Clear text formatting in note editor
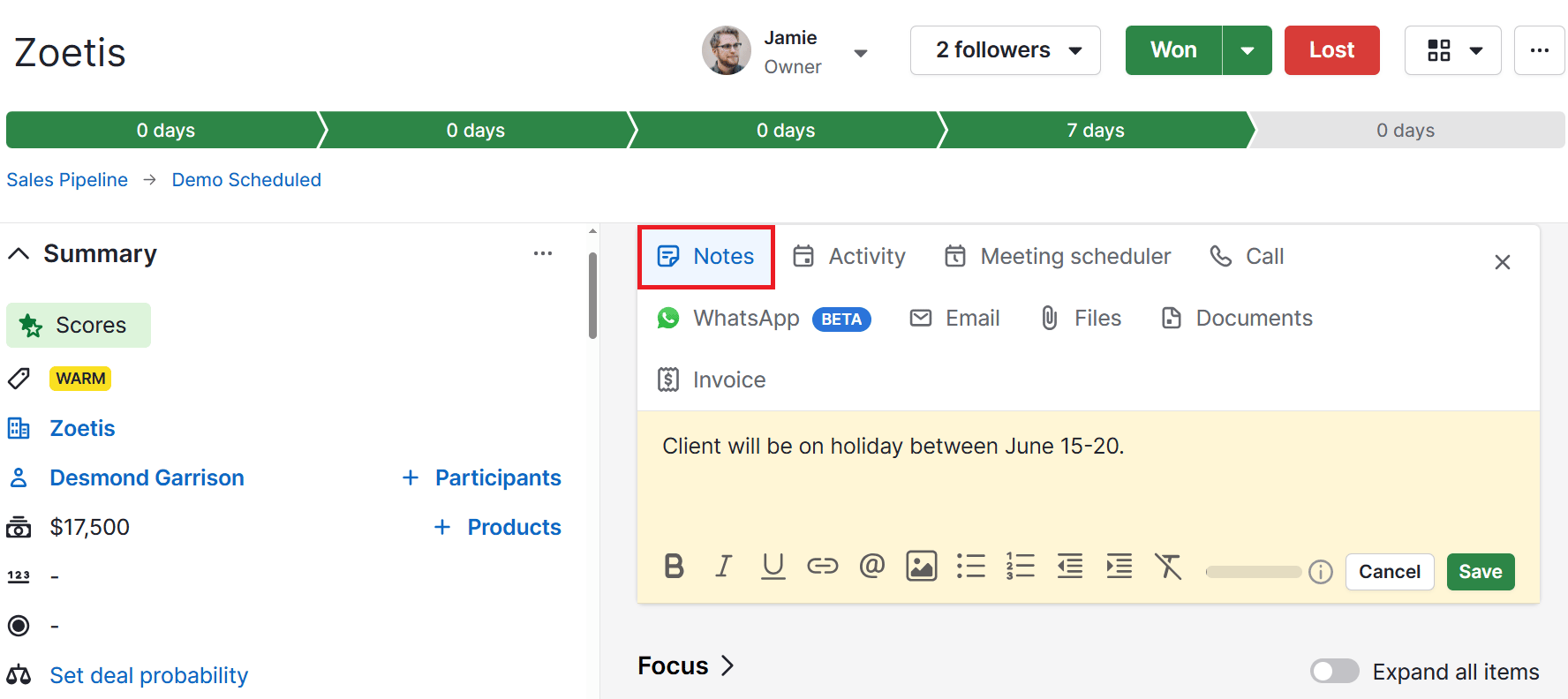 pos(1168,566)
